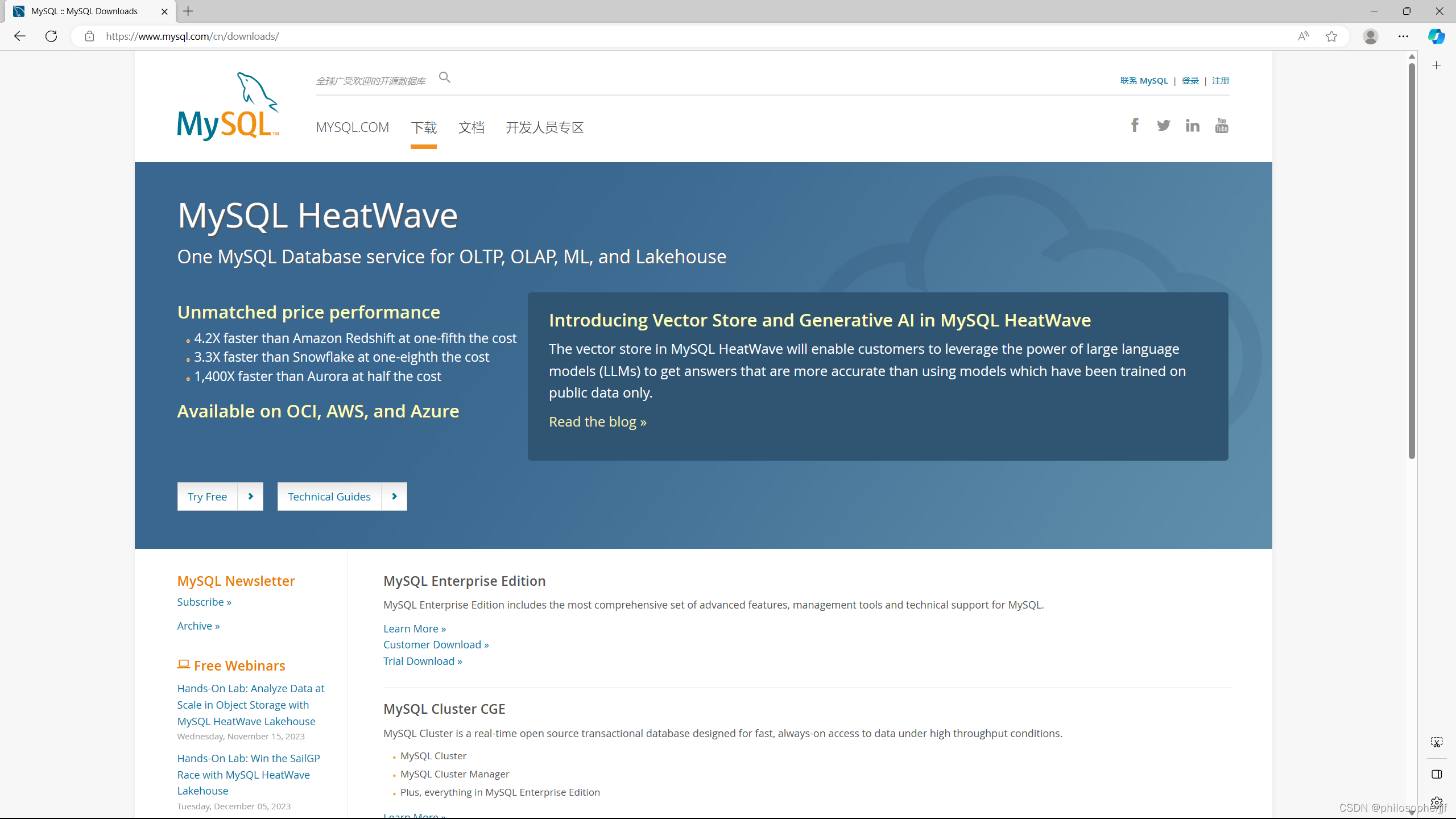1456x819 pixels.
Task: Click Trial Download link
Action: (x=423, y=661)
